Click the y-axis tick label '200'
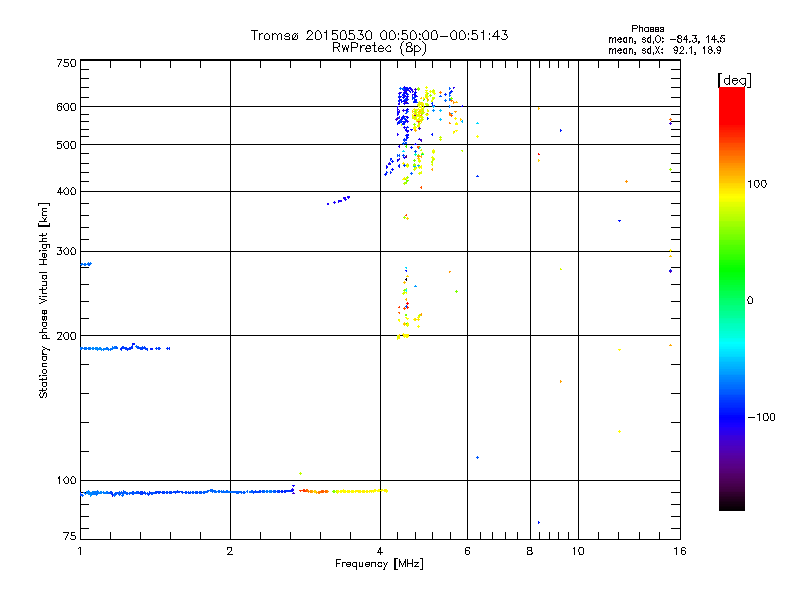The width and height of the screenshot is (800, 600). point(66,336)
